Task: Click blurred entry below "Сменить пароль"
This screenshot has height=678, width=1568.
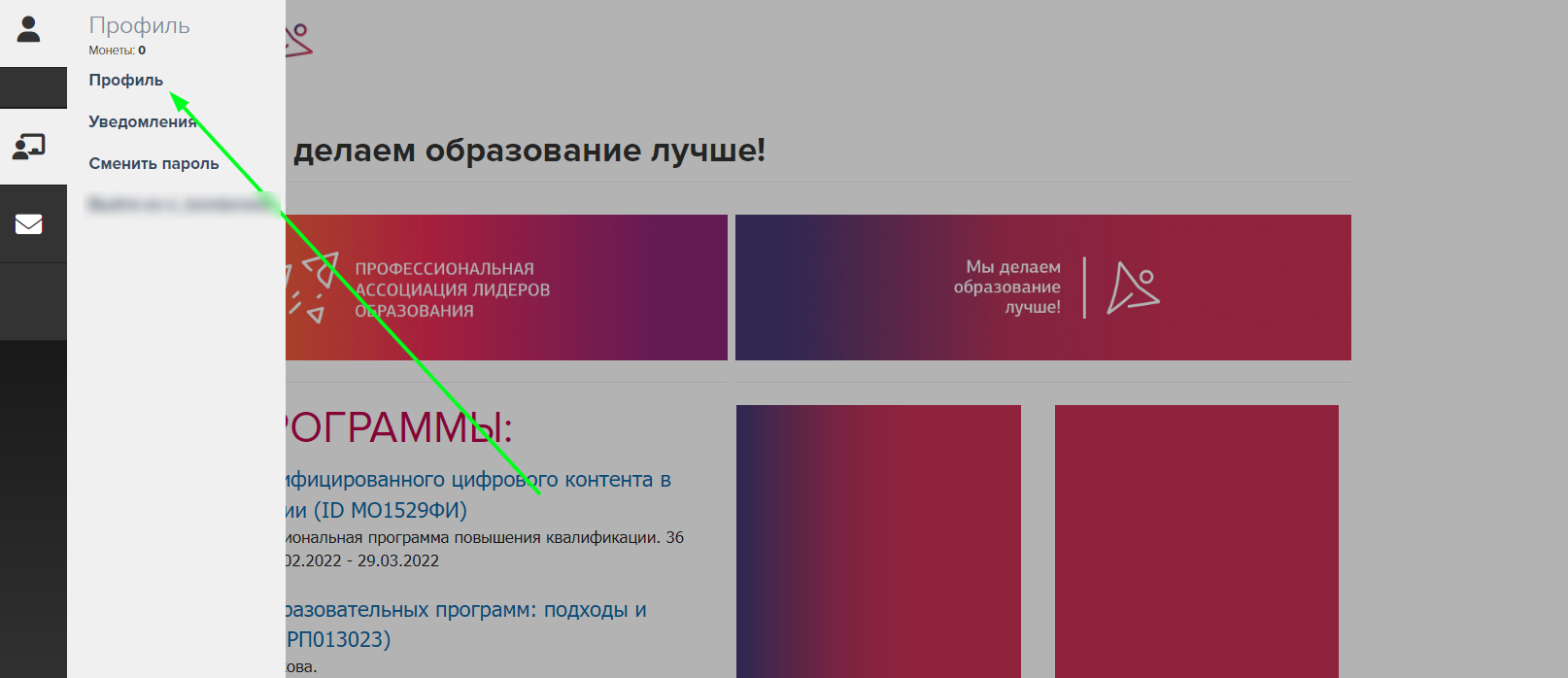Action: (180, 204)
